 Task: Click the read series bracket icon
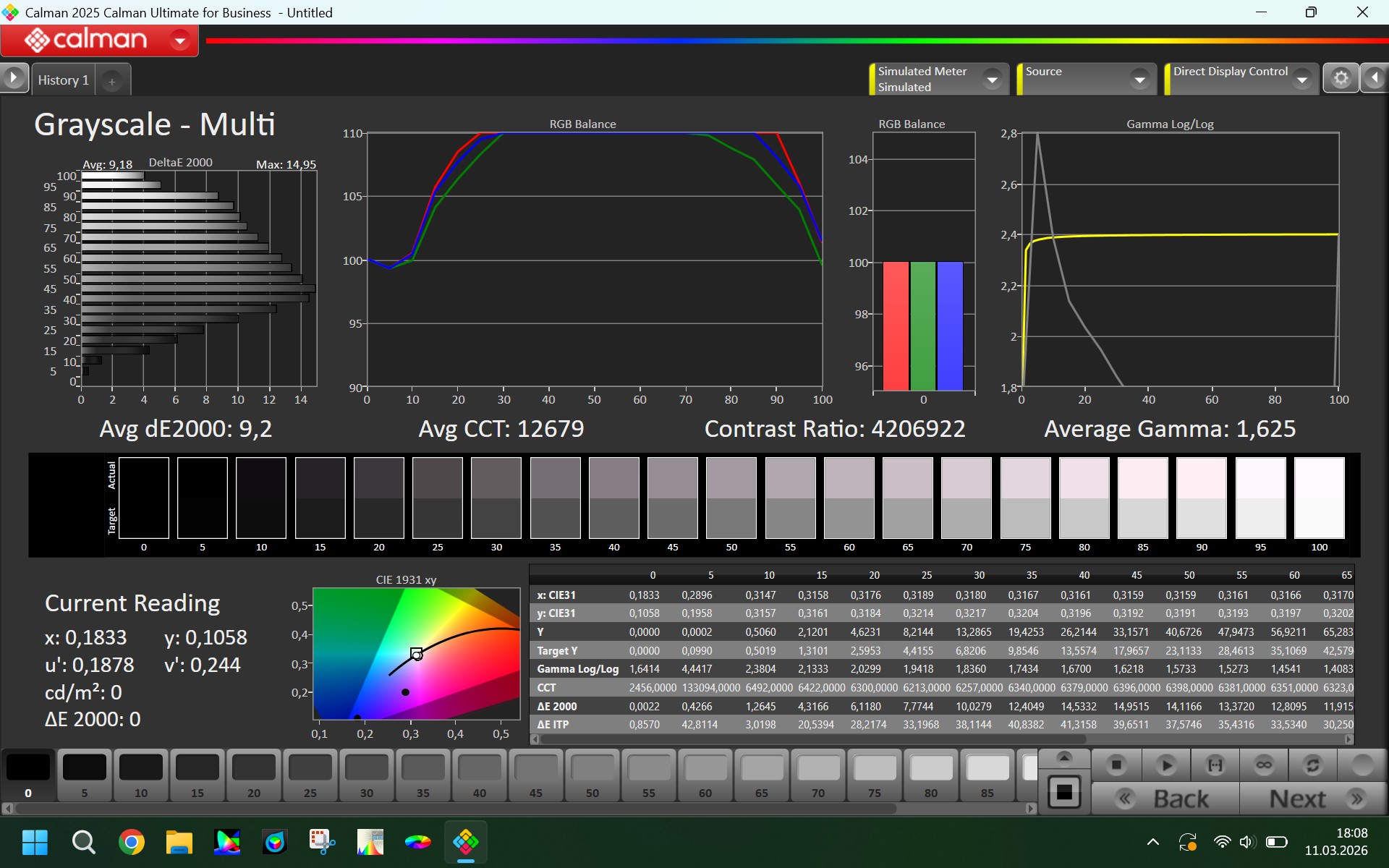pyautogui.click(x=1215, y=765)
